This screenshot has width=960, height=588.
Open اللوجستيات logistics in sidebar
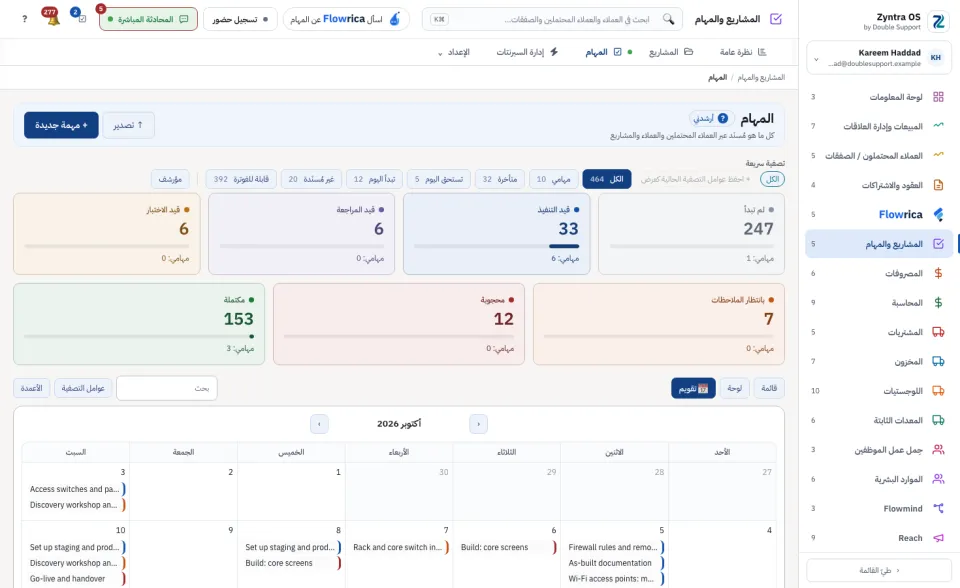coord(878,391)
